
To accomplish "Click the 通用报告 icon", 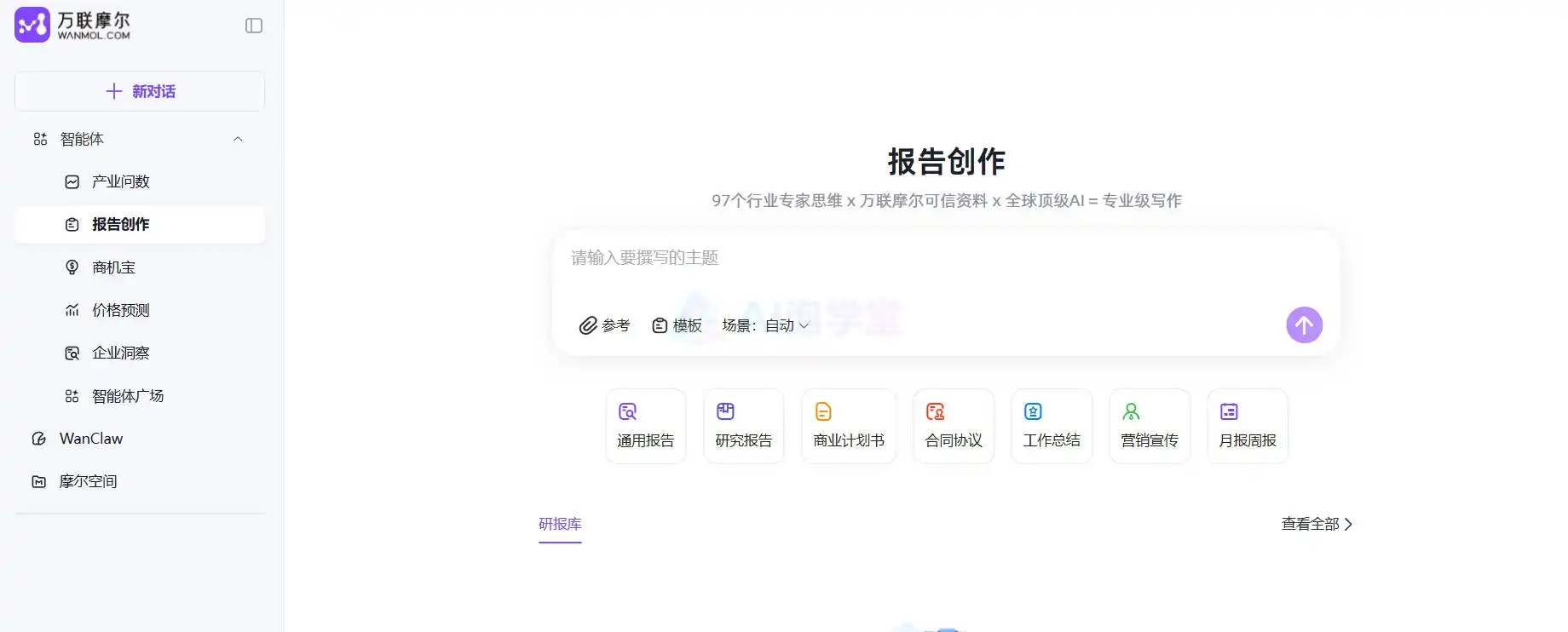I will click(x=628, y=411).
